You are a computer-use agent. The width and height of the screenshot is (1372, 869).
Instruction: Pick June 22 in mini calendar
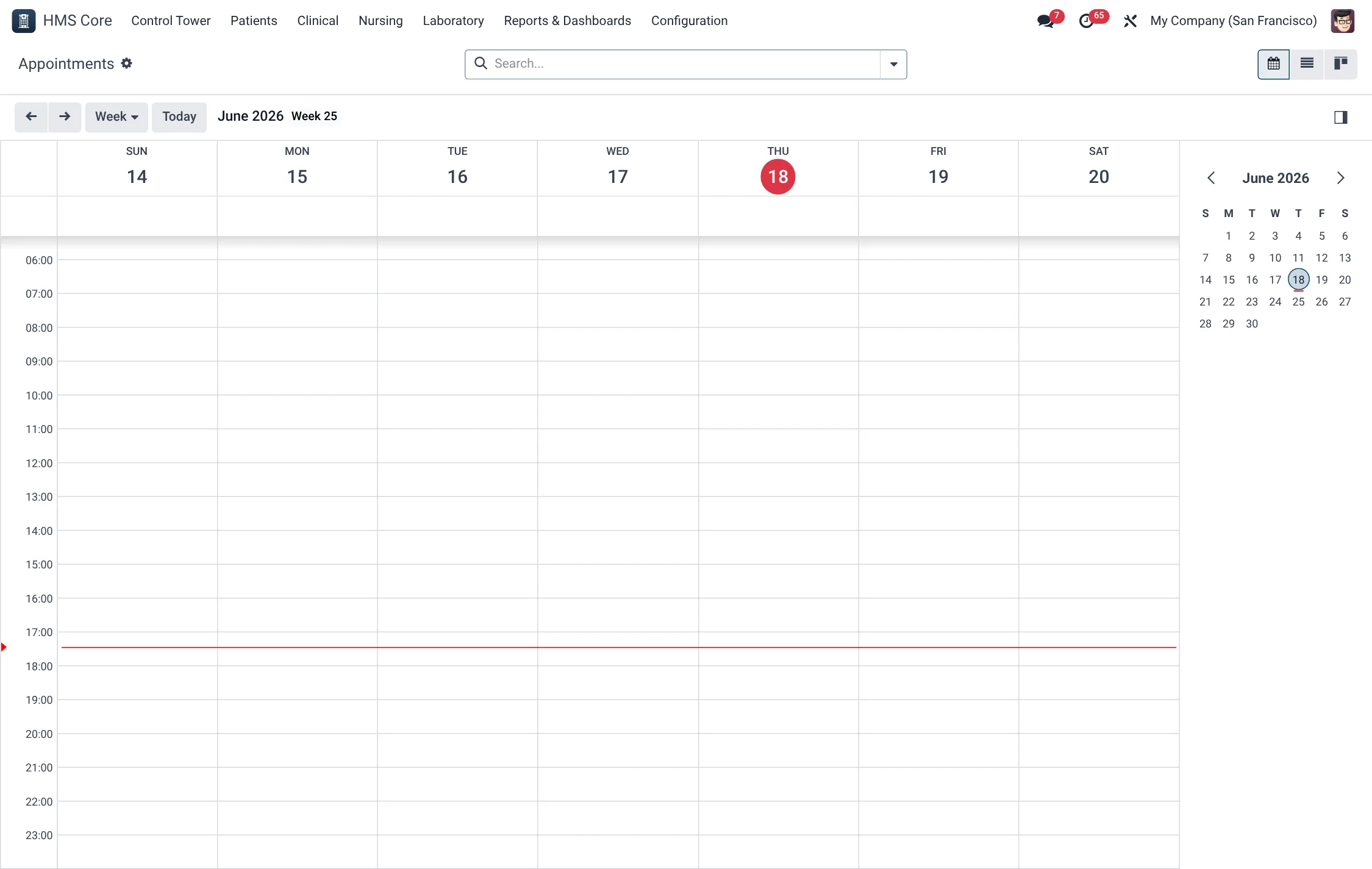pyautogui.click(x=1229, y=302)
